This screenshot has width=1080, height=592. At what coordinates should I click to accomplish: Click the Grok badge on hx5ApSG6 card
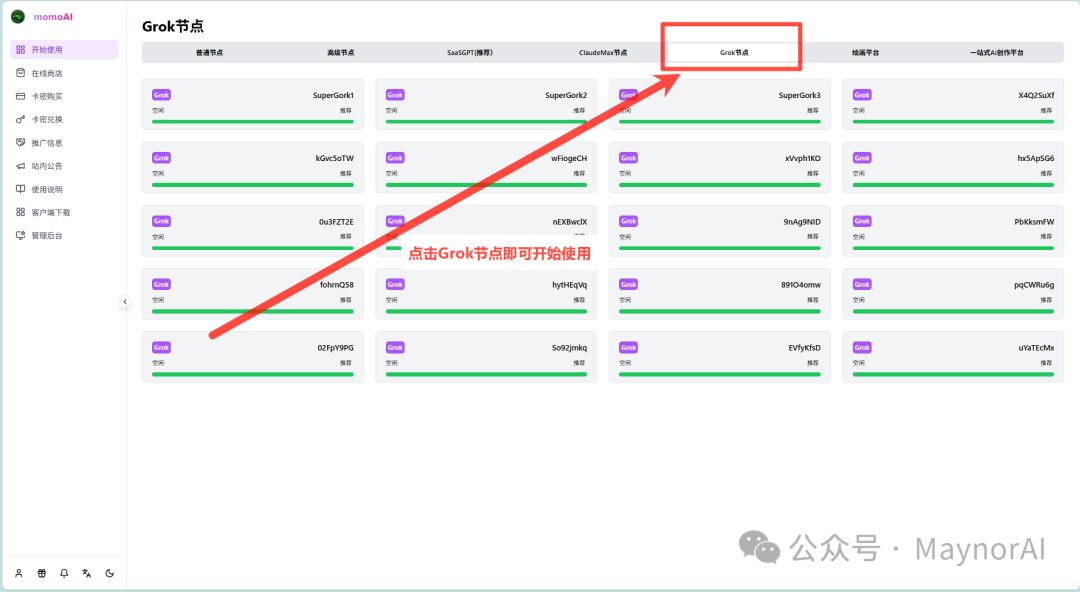point(862,158)
